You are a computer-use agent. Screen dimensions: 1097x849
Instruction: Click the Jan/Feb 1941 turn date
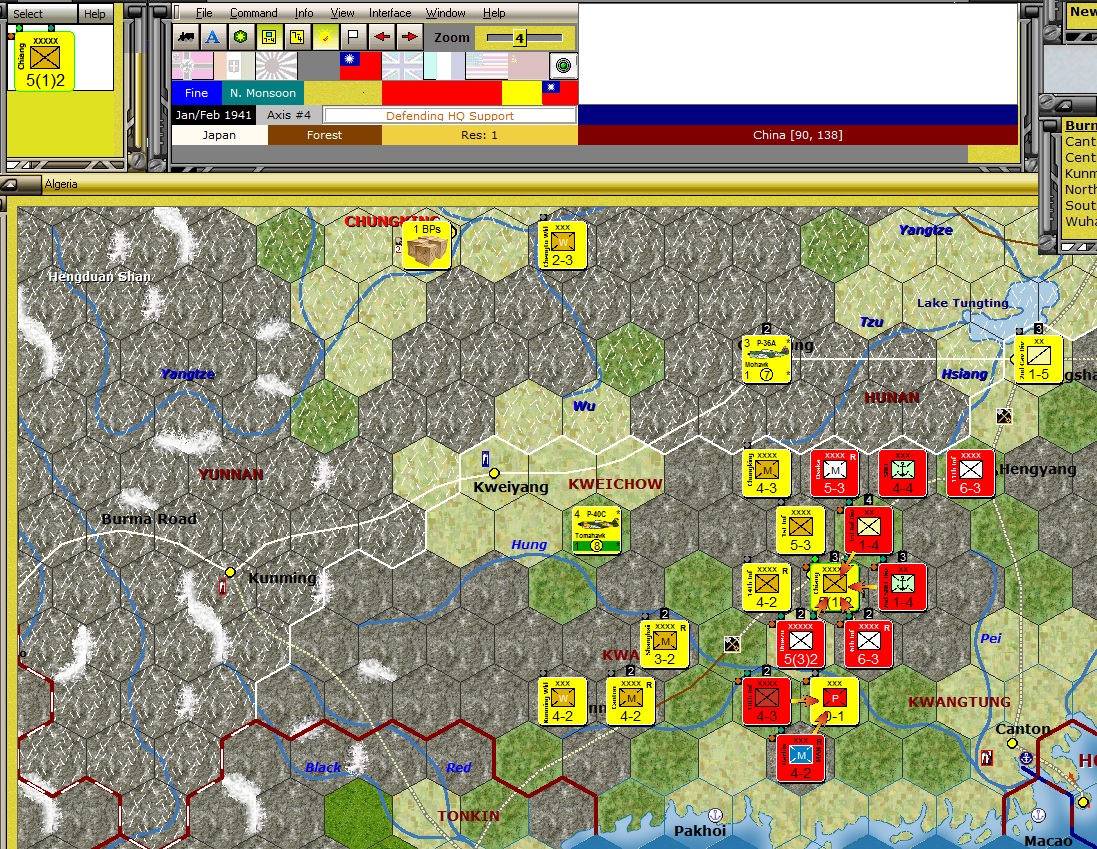click(x=213, y=115)
